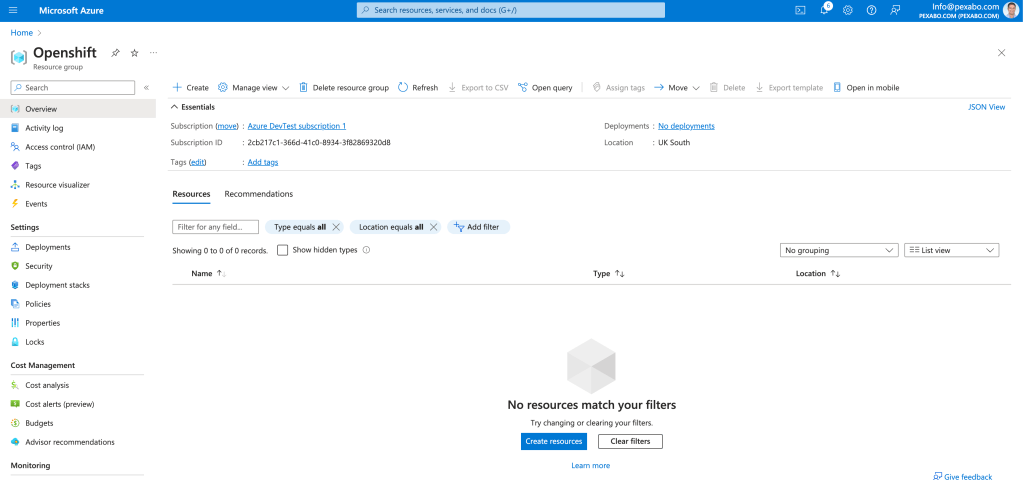Screen dimensions: 1023x480
Task: Click Give feedback link
Action: 962,477
